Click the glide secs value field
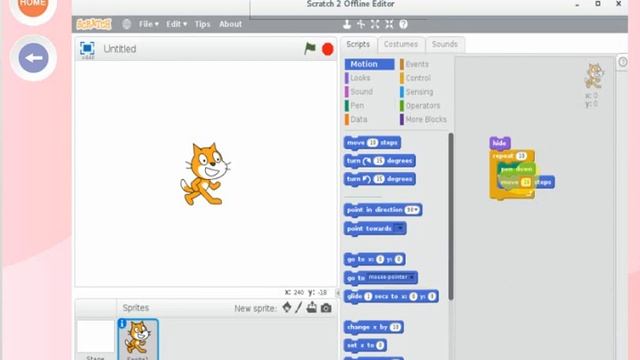Viewport: 640px width, 360px height. (368, 296)
